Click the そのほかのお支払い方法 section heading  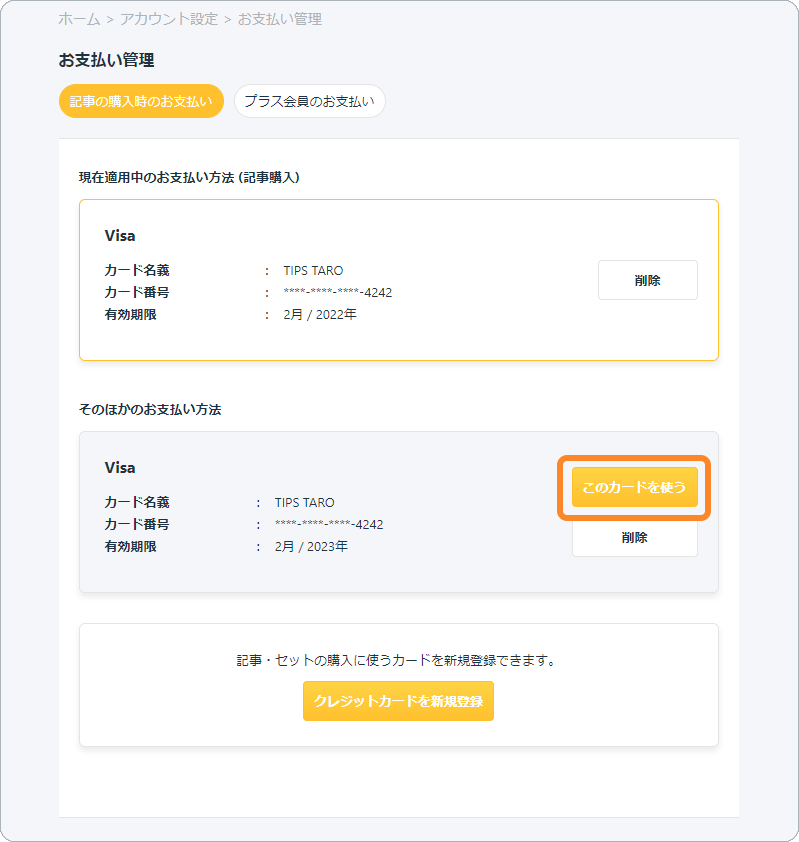coord(150,410)
